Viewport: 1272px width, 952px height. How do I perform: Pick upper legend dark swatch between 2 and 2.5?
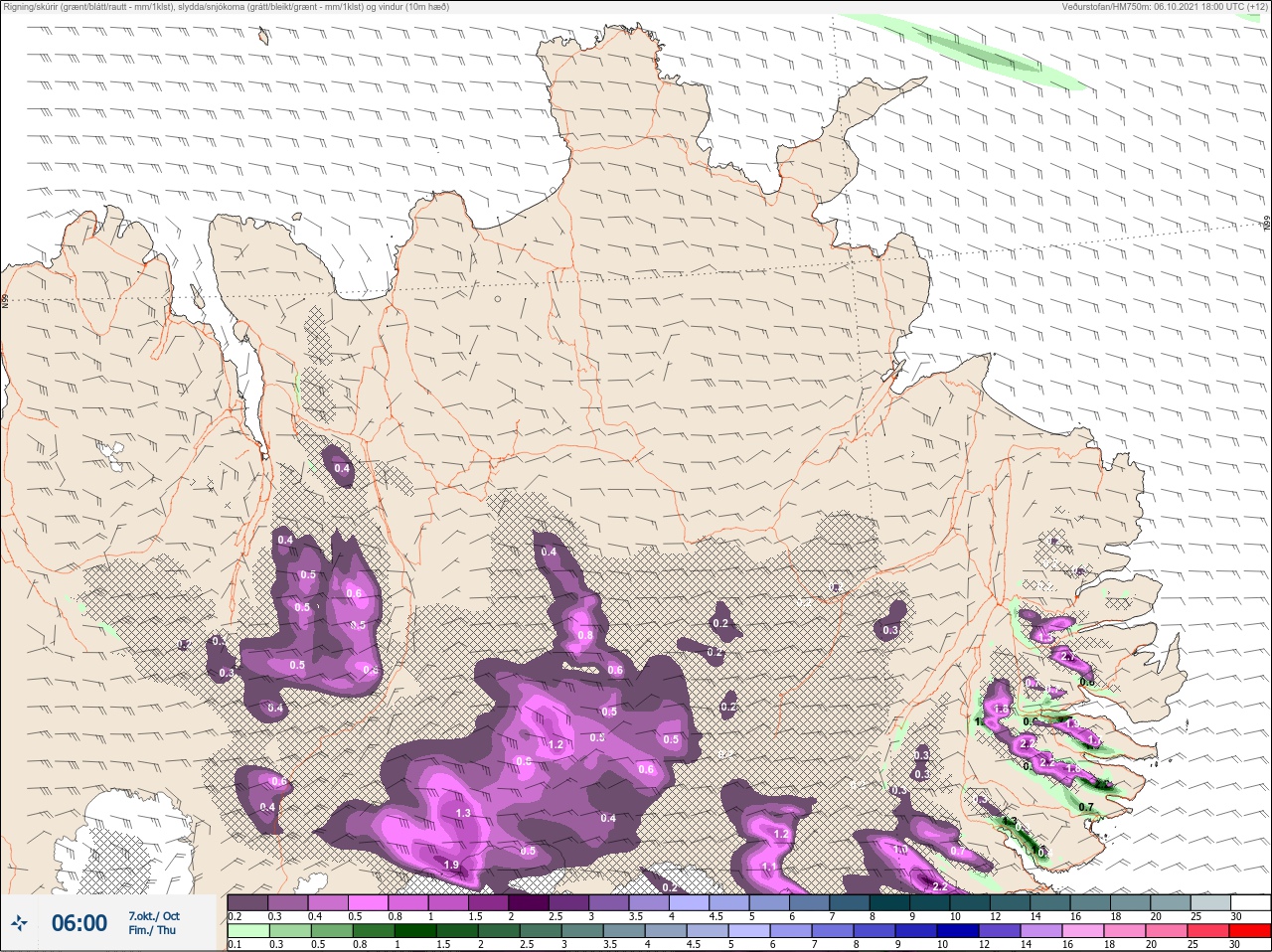[x=529, y=902]
